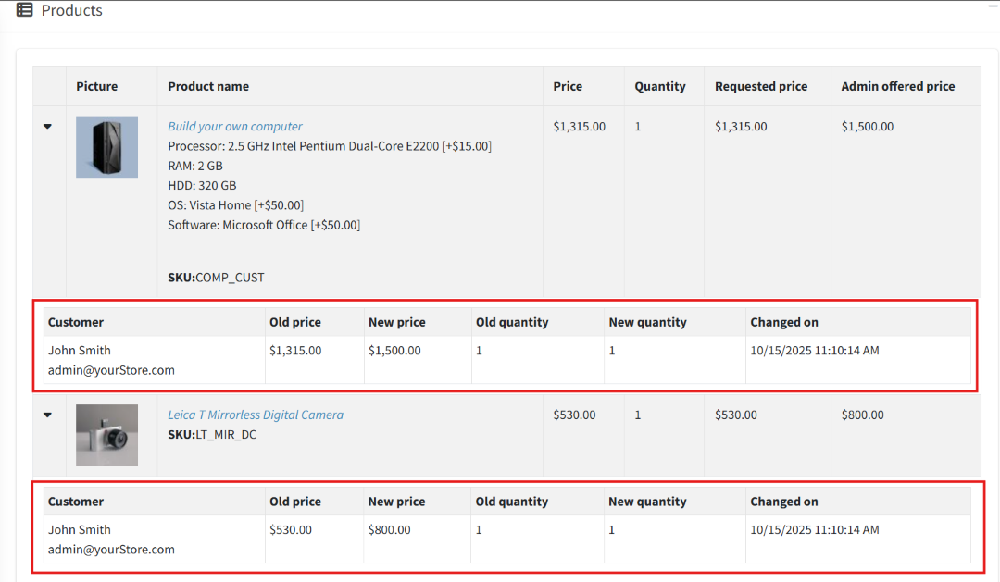Image resolution: width=1000 pixels, height=582 pixels.
Task: Click the Picture column header
Action: pos(97,87)
